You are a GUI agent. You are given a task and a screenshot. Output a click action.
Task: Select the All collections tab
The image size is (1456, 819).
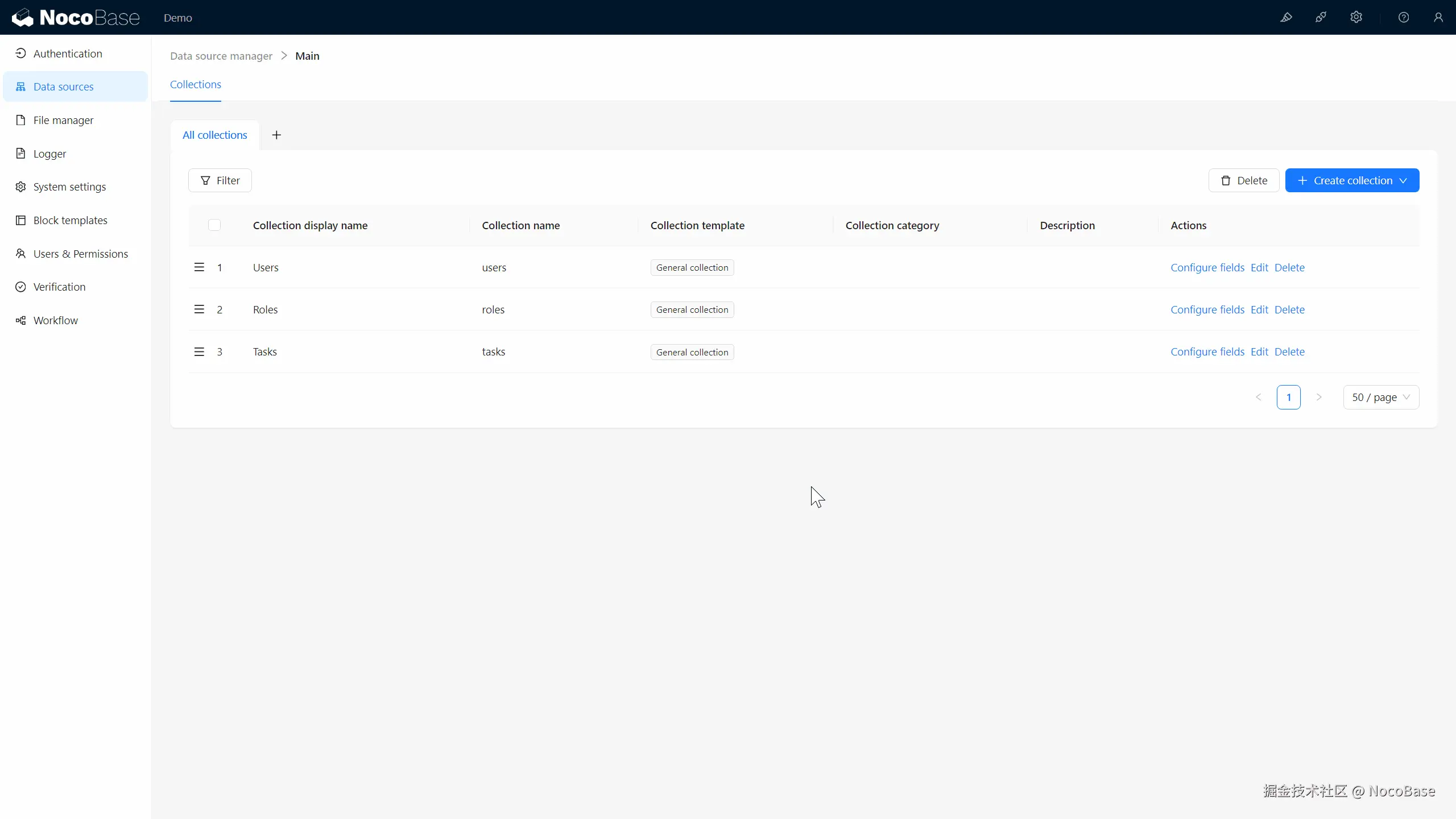click(x=215, y=135)
